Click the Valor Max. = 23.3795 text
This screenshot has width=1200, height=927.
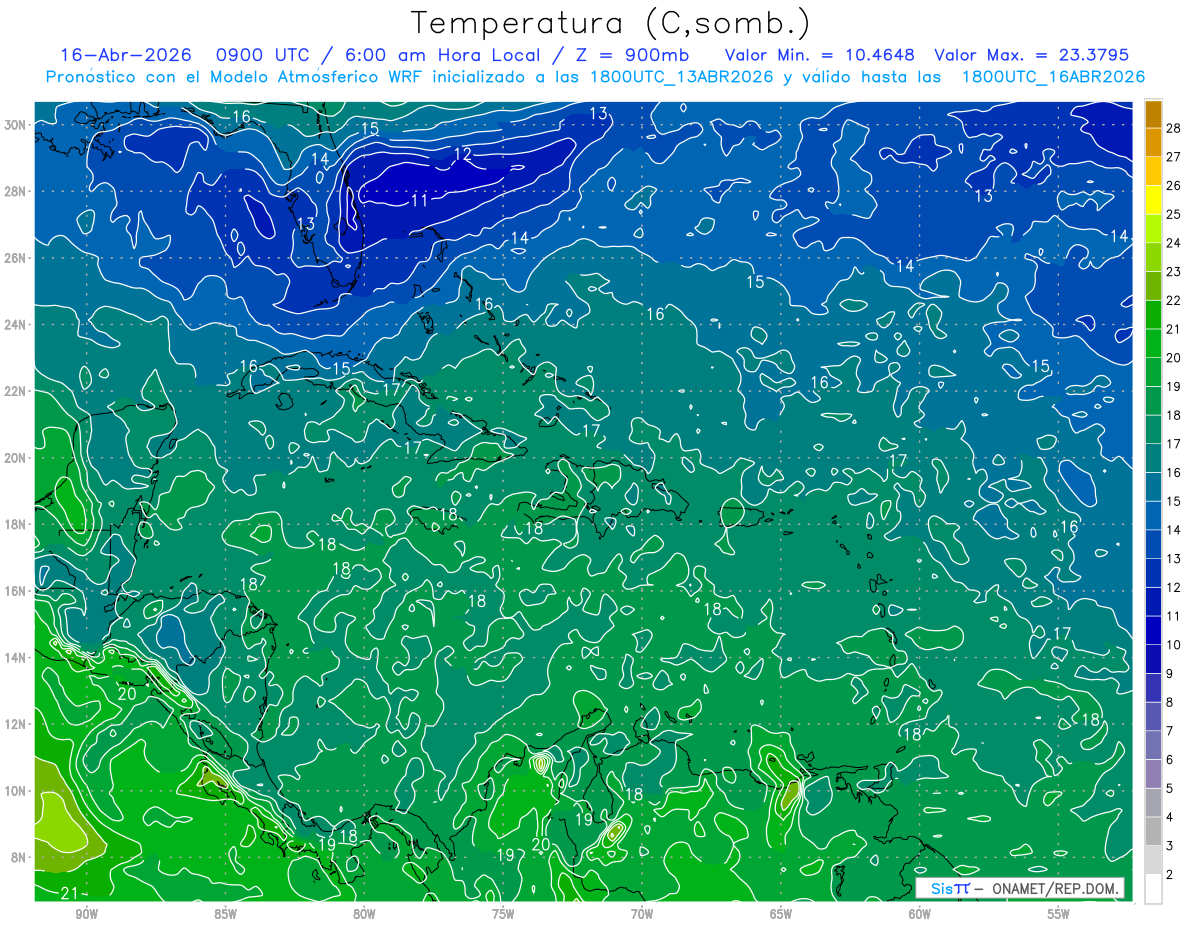coord(1031,55)
